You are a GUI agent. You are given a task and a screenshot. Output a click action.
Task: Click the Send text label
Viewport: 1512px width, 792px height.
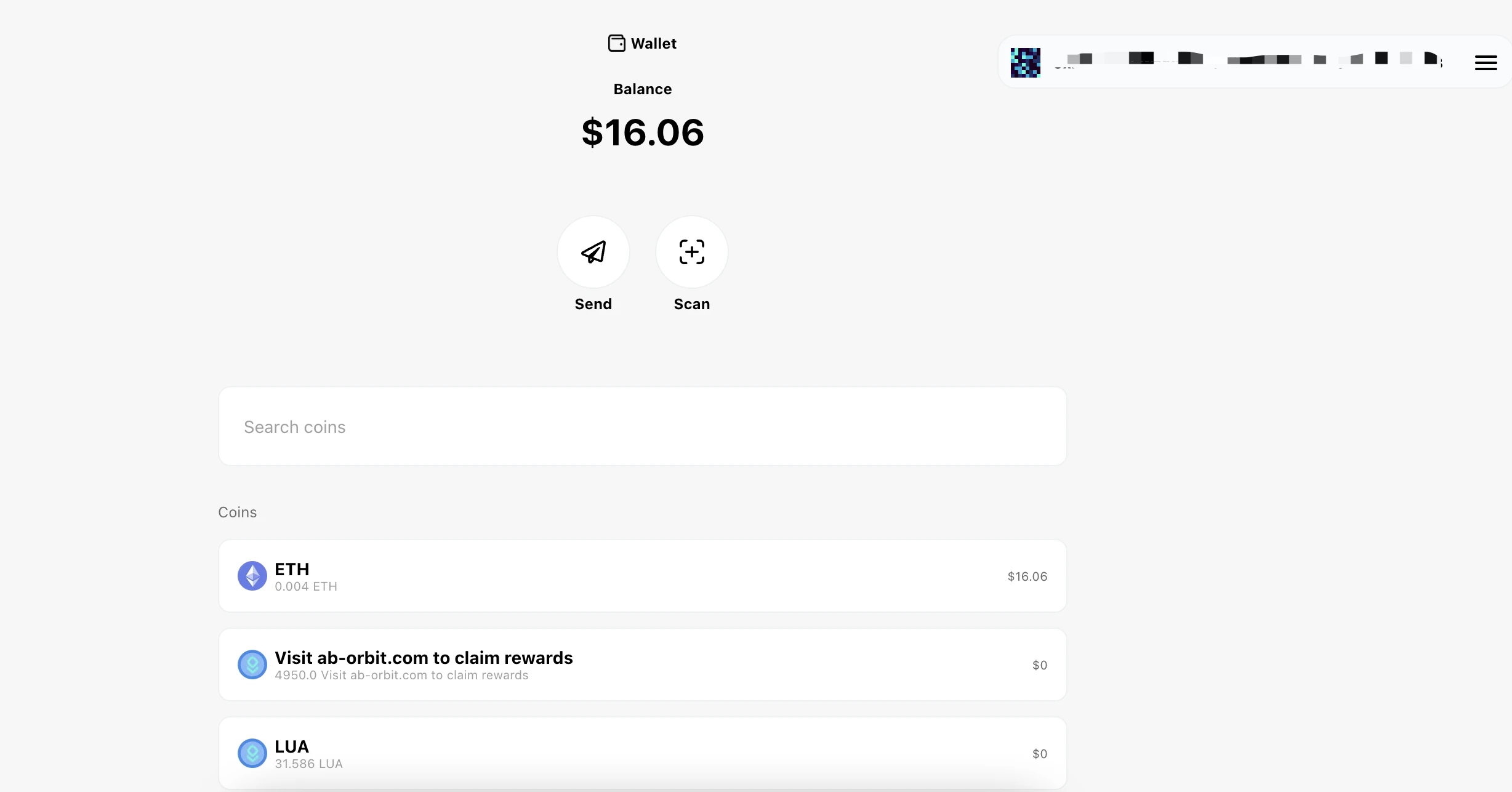[593, 304]
